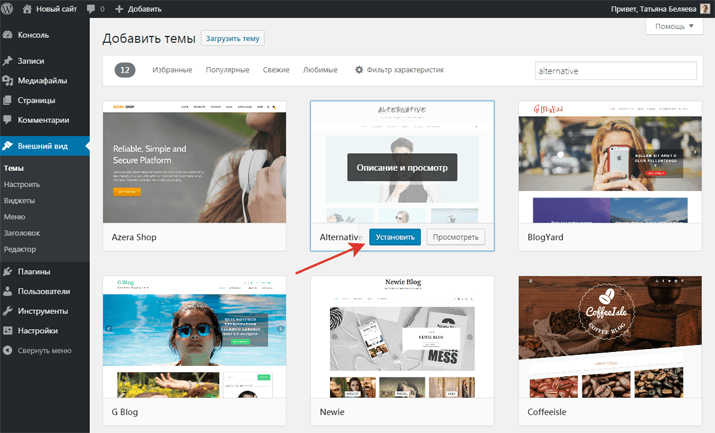Viewport: 715px width, 433px height.
Task: Open Комментарии in the sidebar
Action: click(45, 120)
